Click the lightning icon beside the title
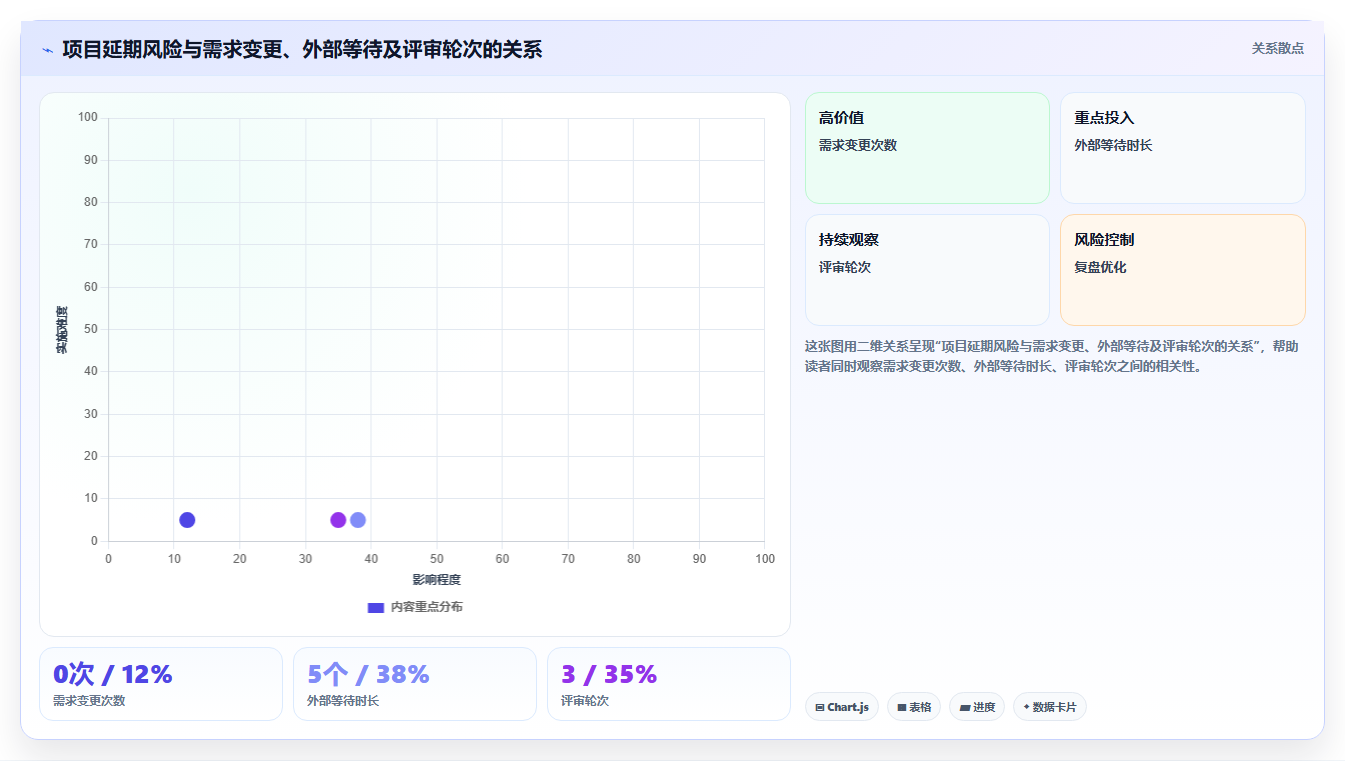 tap(47, 50)
